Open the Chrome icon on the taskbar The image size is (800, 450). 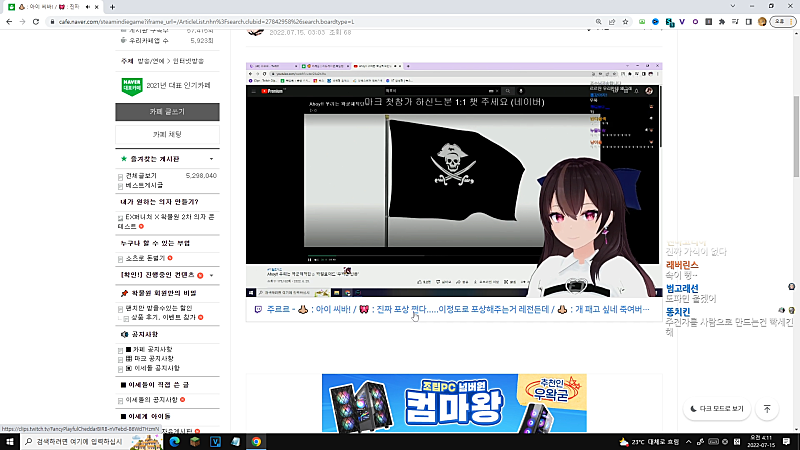click(256, 442)
